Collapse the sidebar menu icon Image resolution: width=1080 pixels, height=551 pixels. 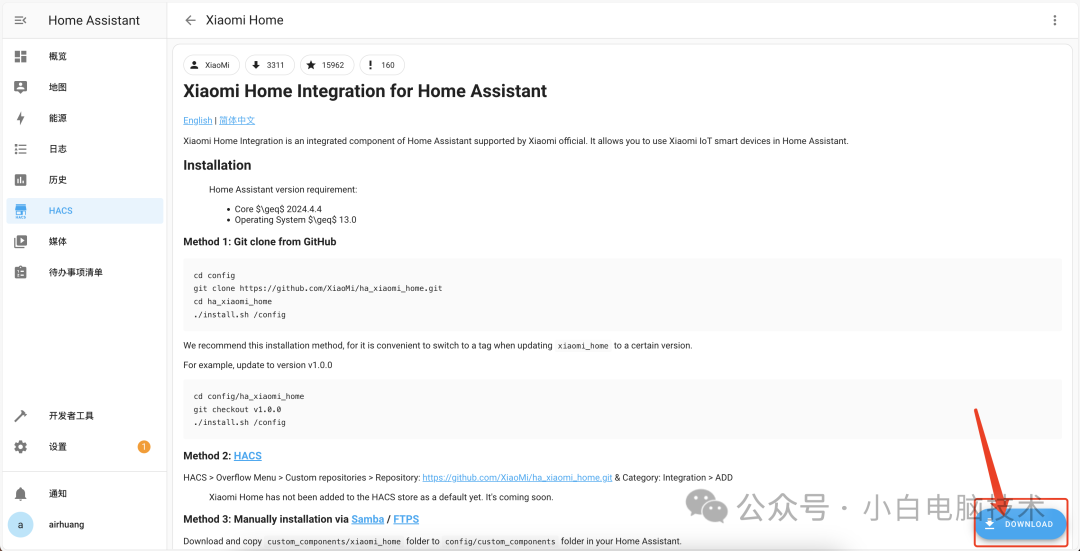pos(21,21)
